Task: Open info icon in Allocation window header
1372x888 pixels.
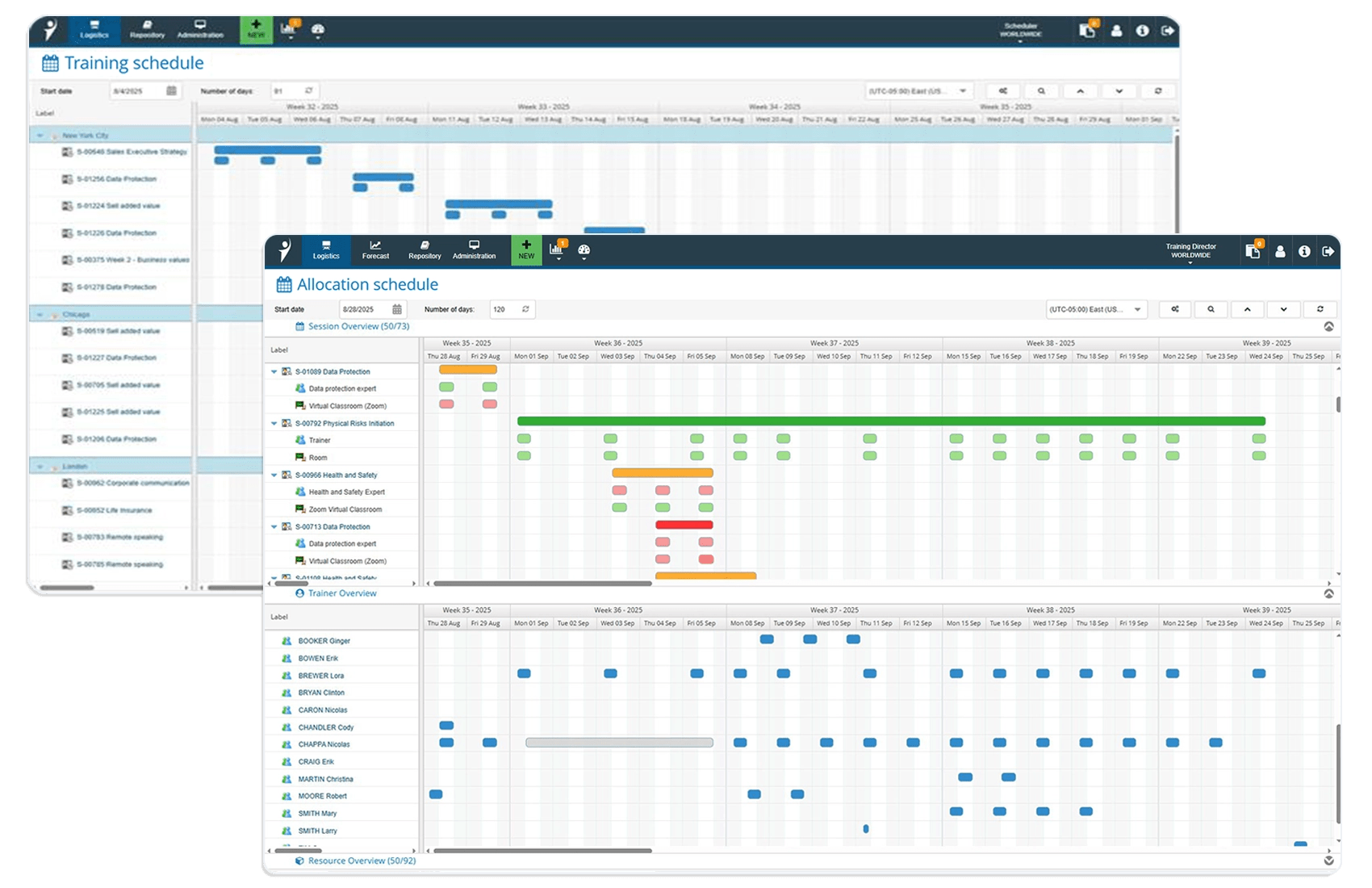Action: 1304,252
